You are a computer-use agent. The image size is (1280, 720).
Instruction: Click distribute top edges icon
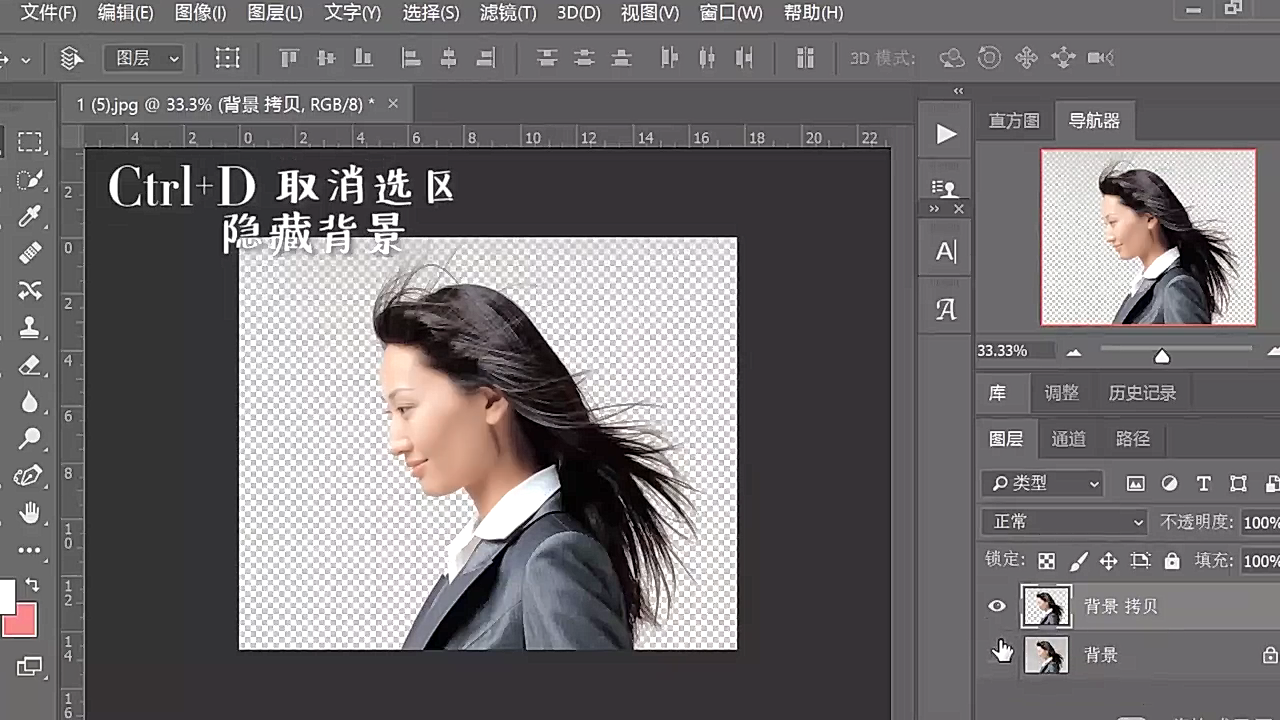tap(546, 58)
